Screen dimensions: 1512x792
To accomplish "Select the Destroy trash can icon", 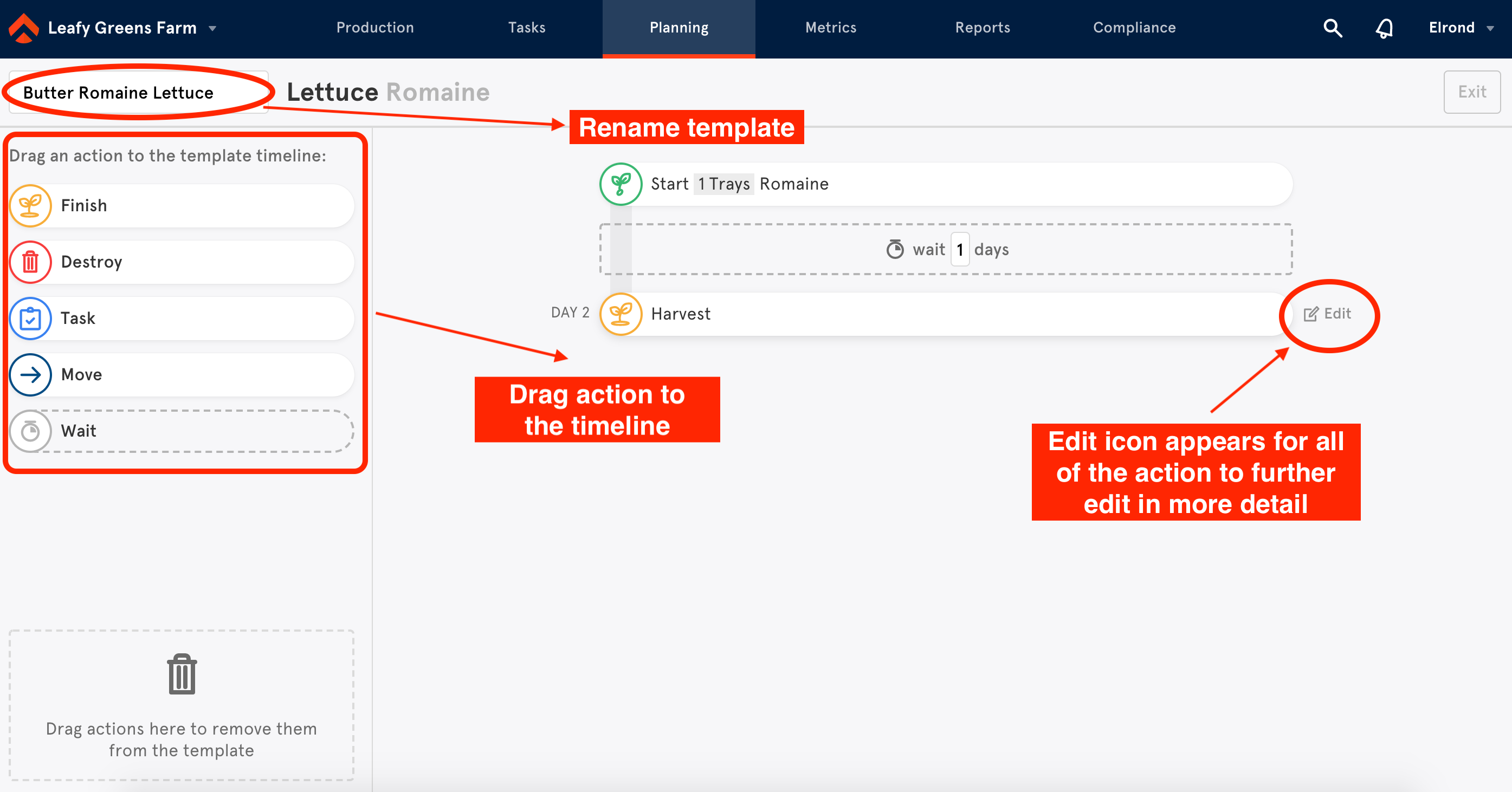I will tap(30, 262).
